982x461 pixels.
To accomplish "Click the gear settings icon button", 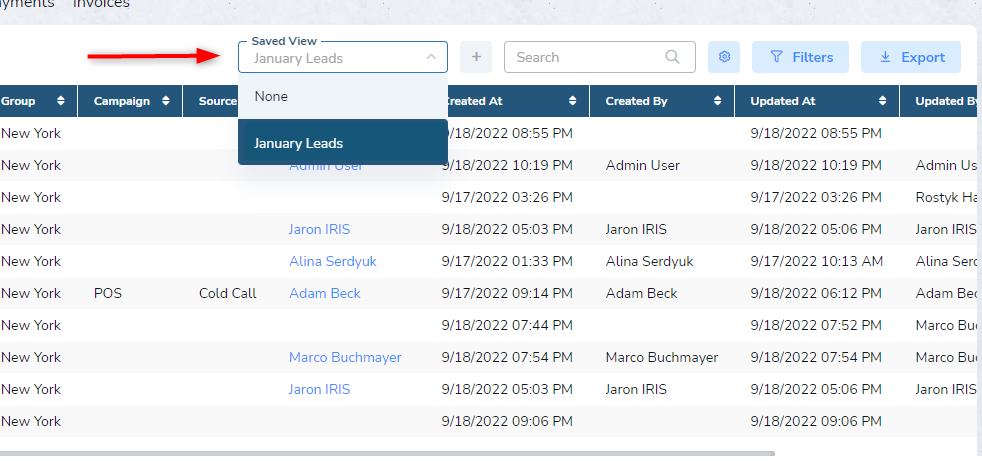I will pyautogui.click(x=724, y=57).
